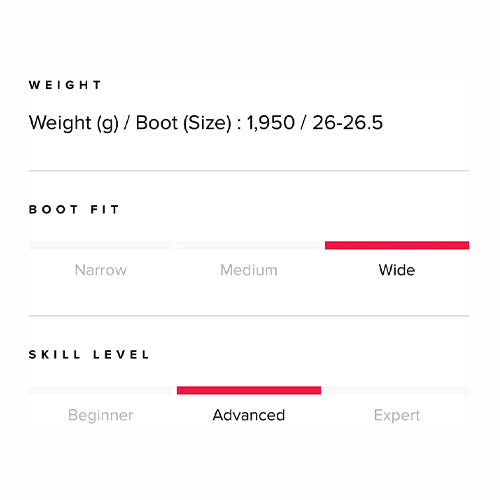500x500 pixels.
Task: Choose the Medium boot fit label
Action: (249, 270)
